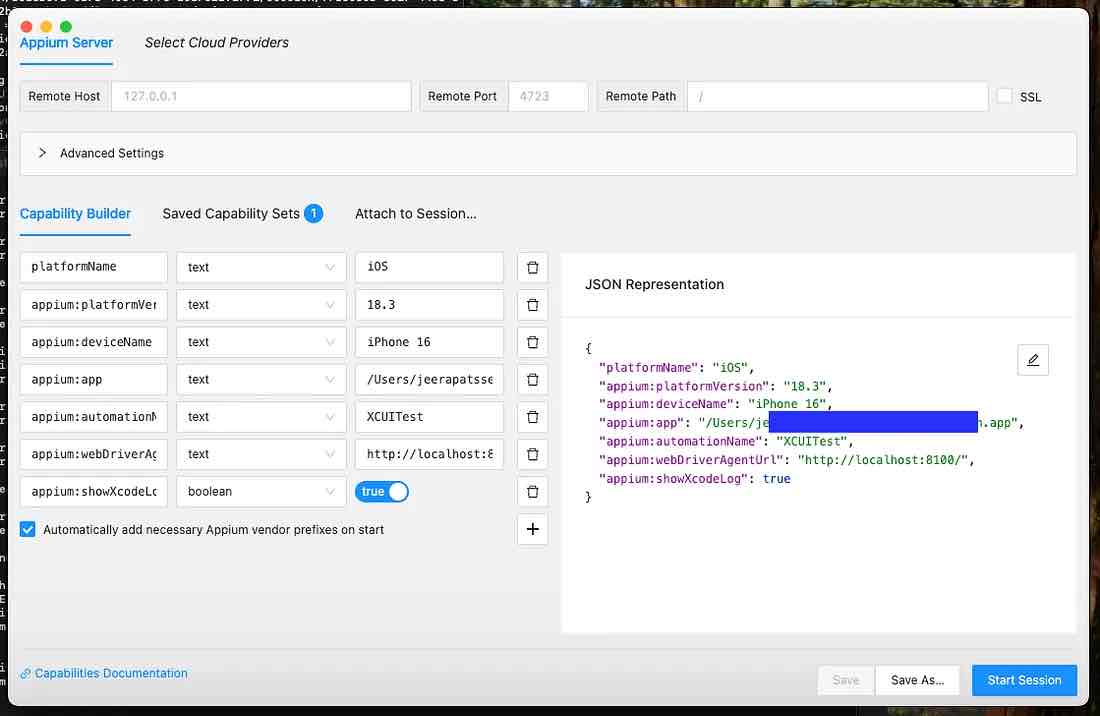1100x716 pixels.
Task: Open type dropdown for appium:automationName row
Action: [x=261, y=417]
